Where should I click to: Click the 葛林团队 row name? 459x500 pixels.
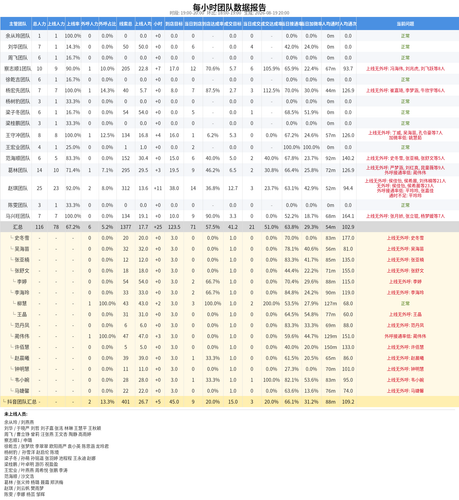point(18,170)
